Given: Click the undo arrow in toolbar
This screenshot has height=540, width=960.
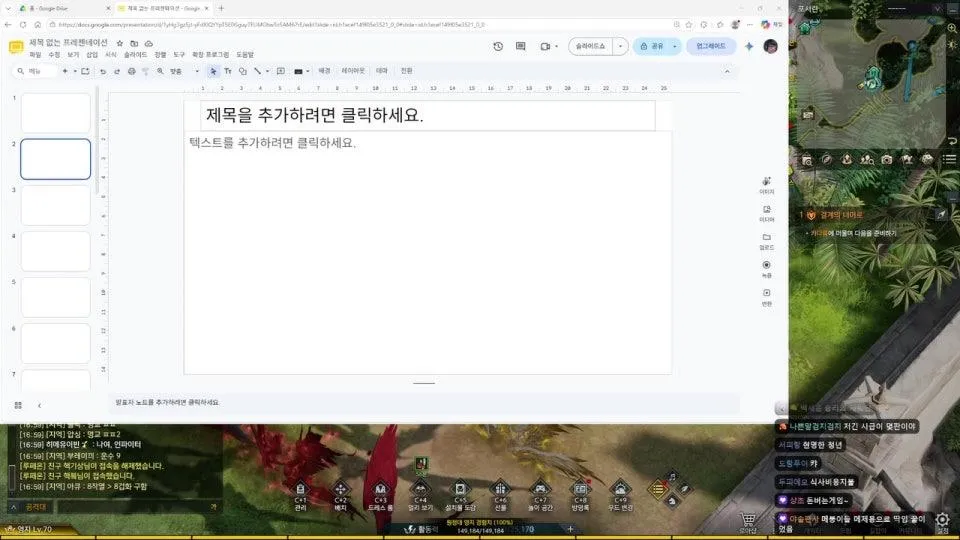Looking at the screenshot, I should click(103, 72).
